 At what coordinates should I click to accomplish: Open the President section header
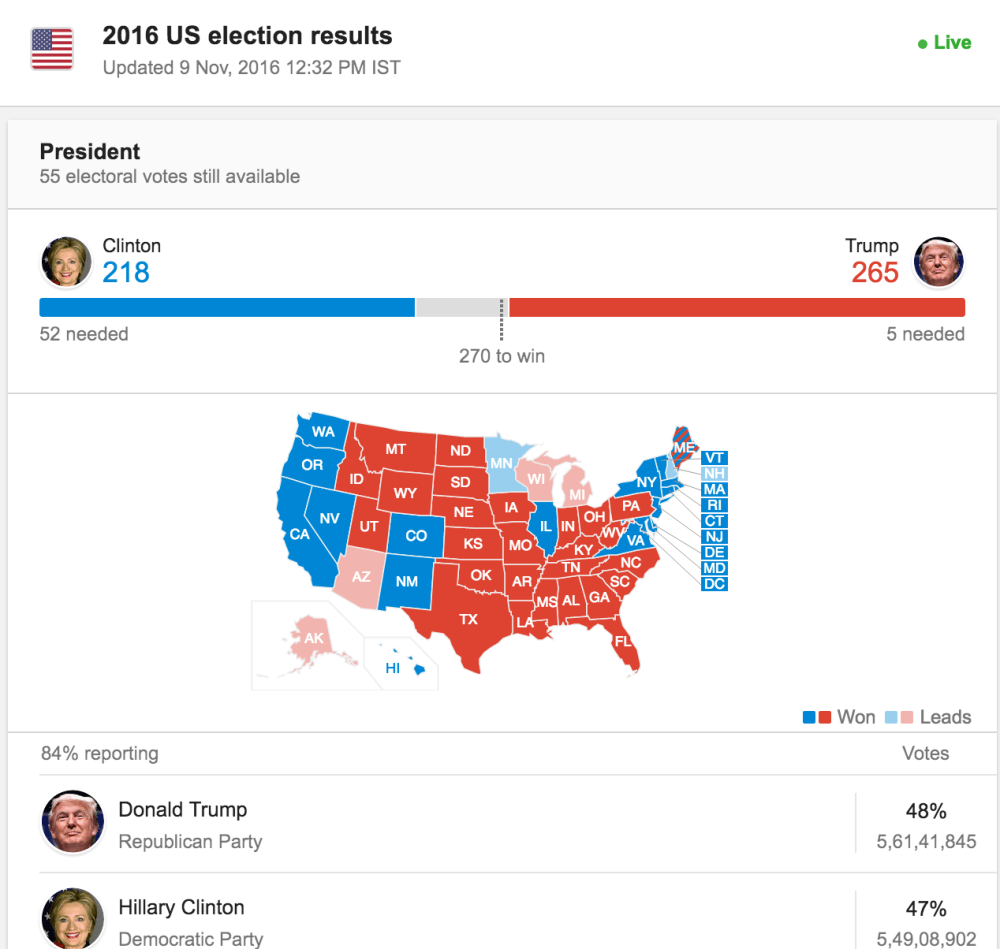(x=90, y=152)
